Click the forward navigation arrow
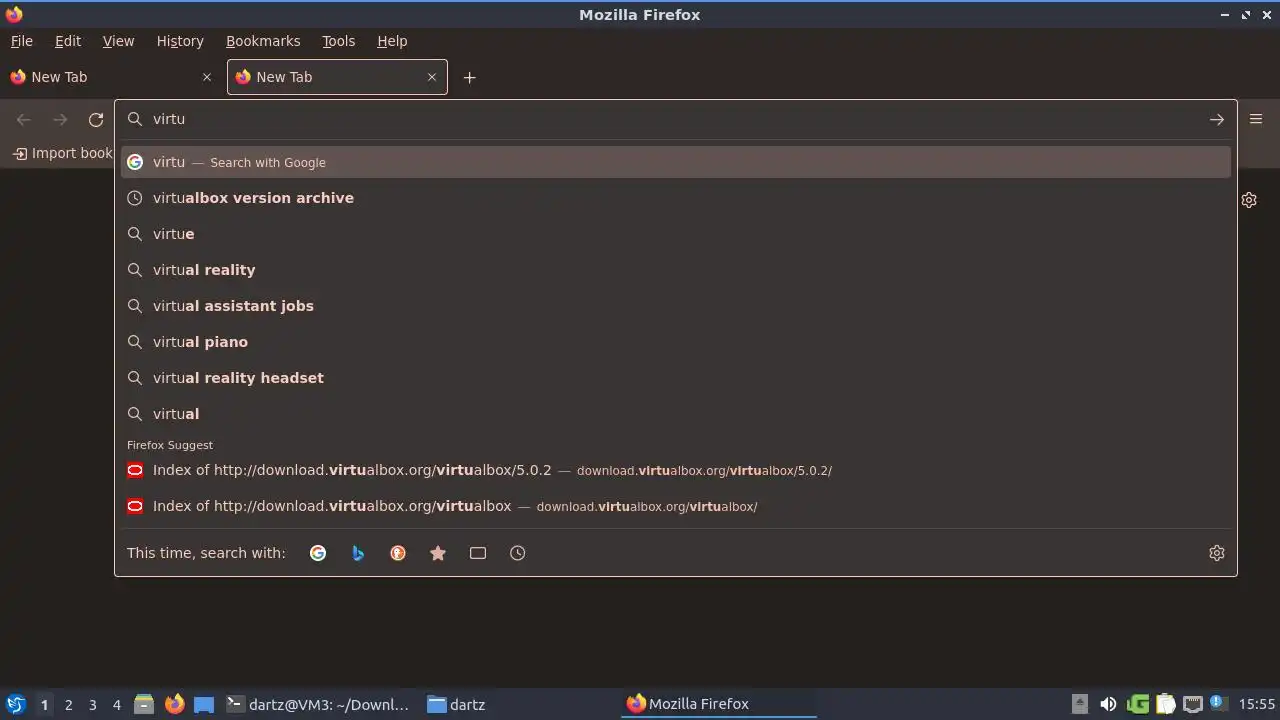 [x=60, y=119]
